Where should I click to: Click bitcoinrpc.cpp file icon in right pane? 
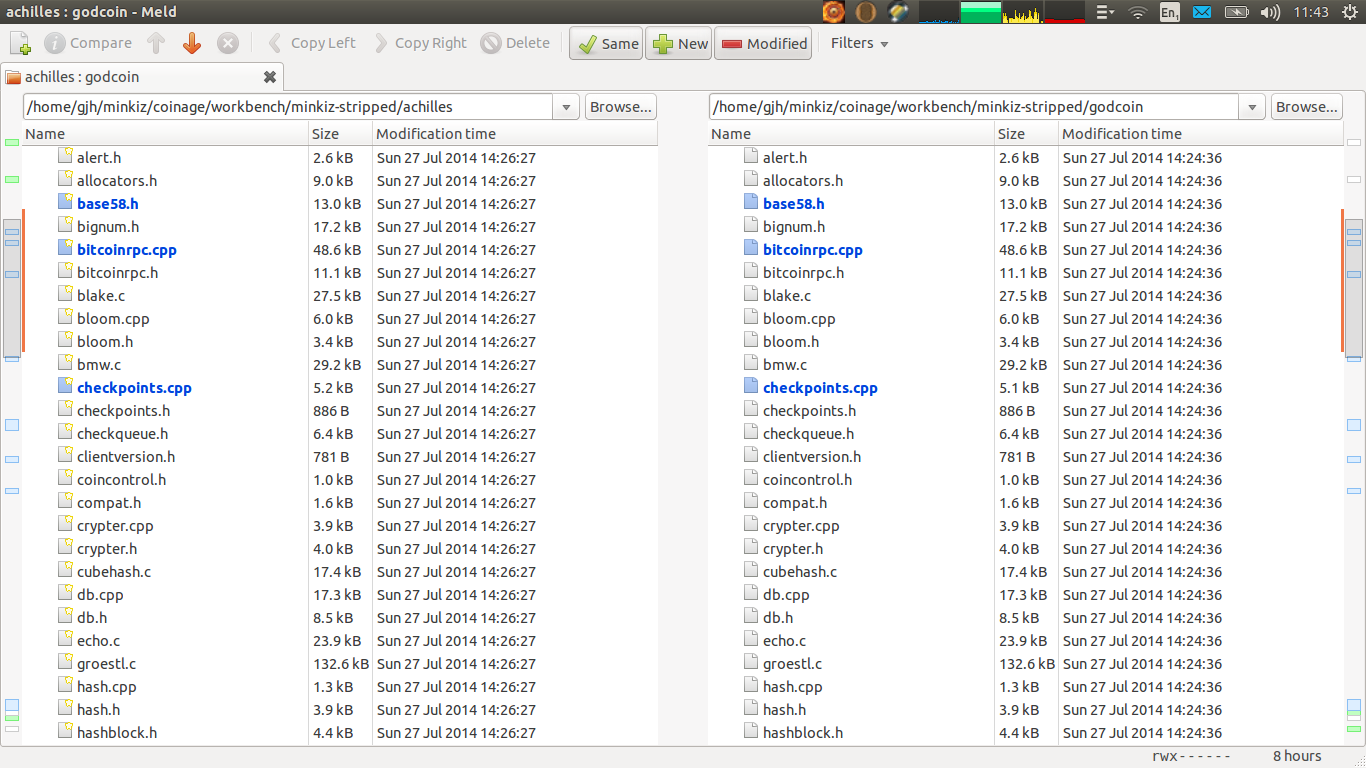point(752,249)
